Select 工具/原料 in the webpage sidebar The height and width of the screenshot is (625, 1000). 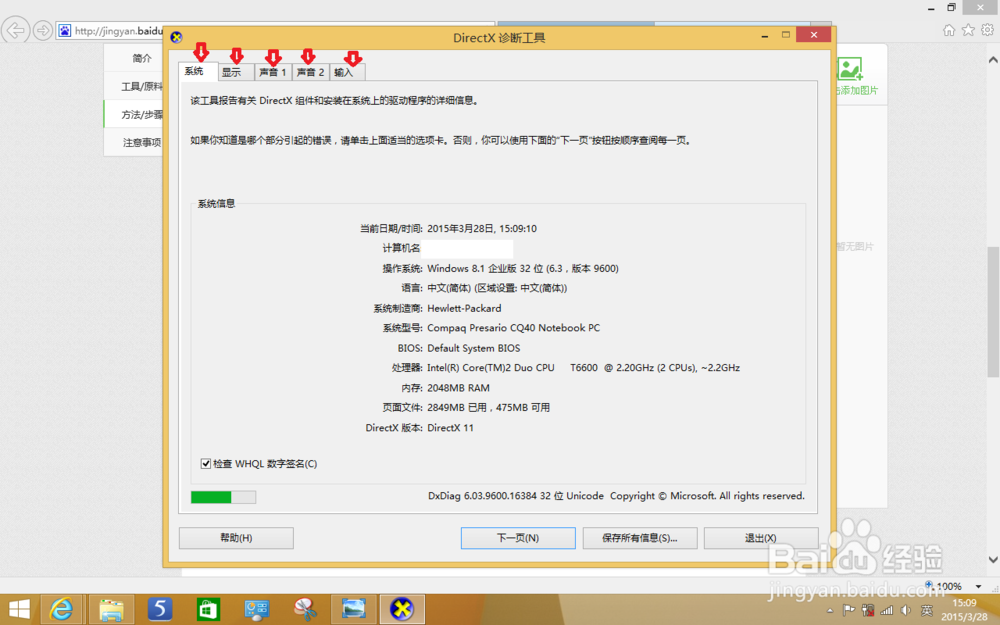click(142, 86)
